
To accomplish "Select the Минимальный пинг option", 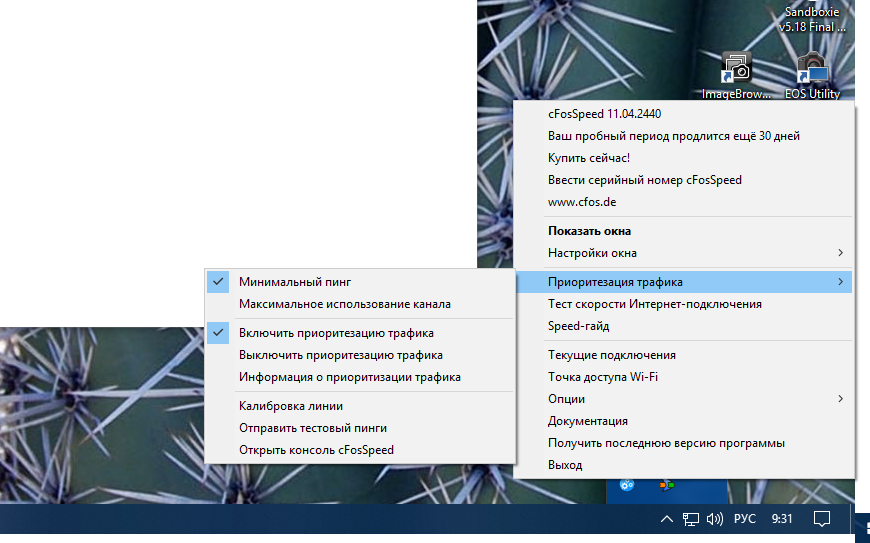I will (x=360, y=282).
